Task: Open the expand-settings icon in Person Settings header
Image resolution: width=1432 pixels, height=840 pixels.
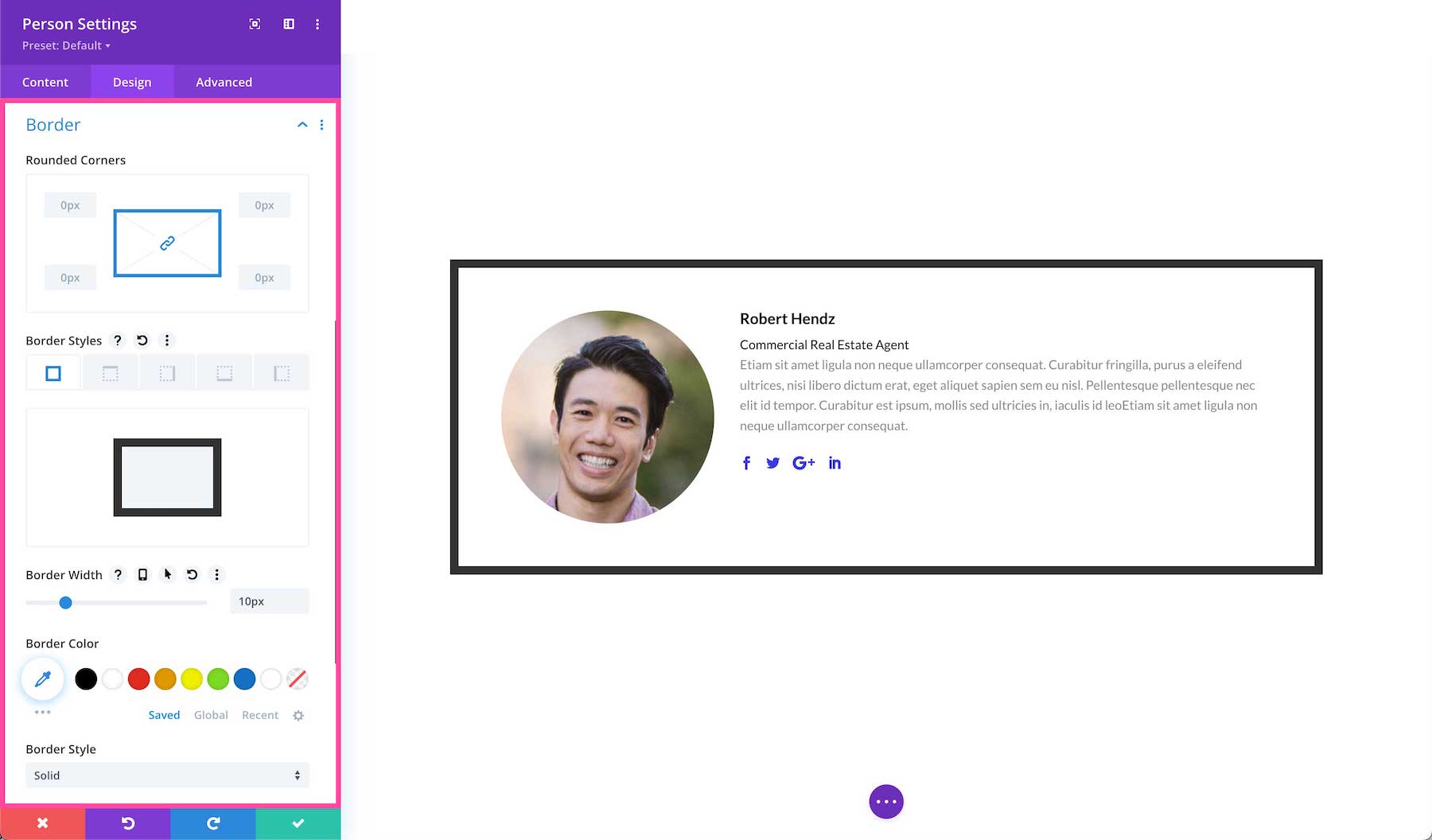Action: [254, 24]
